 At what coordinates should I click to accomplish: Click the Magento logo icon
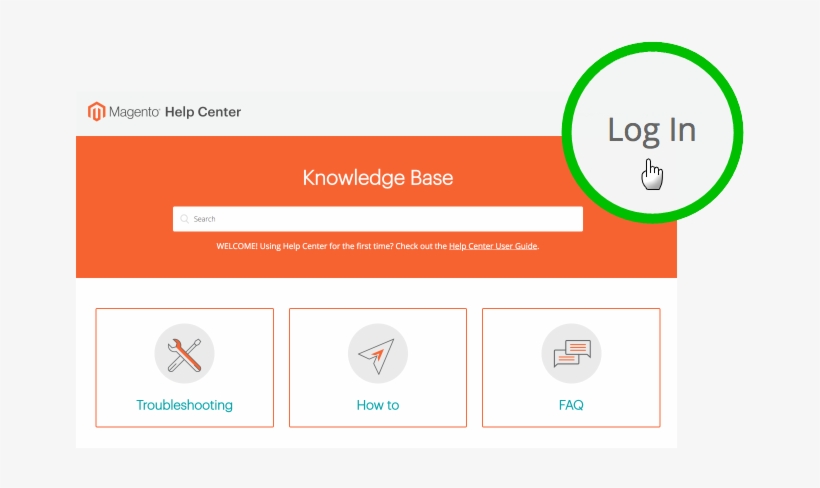[x=96, y=111]
